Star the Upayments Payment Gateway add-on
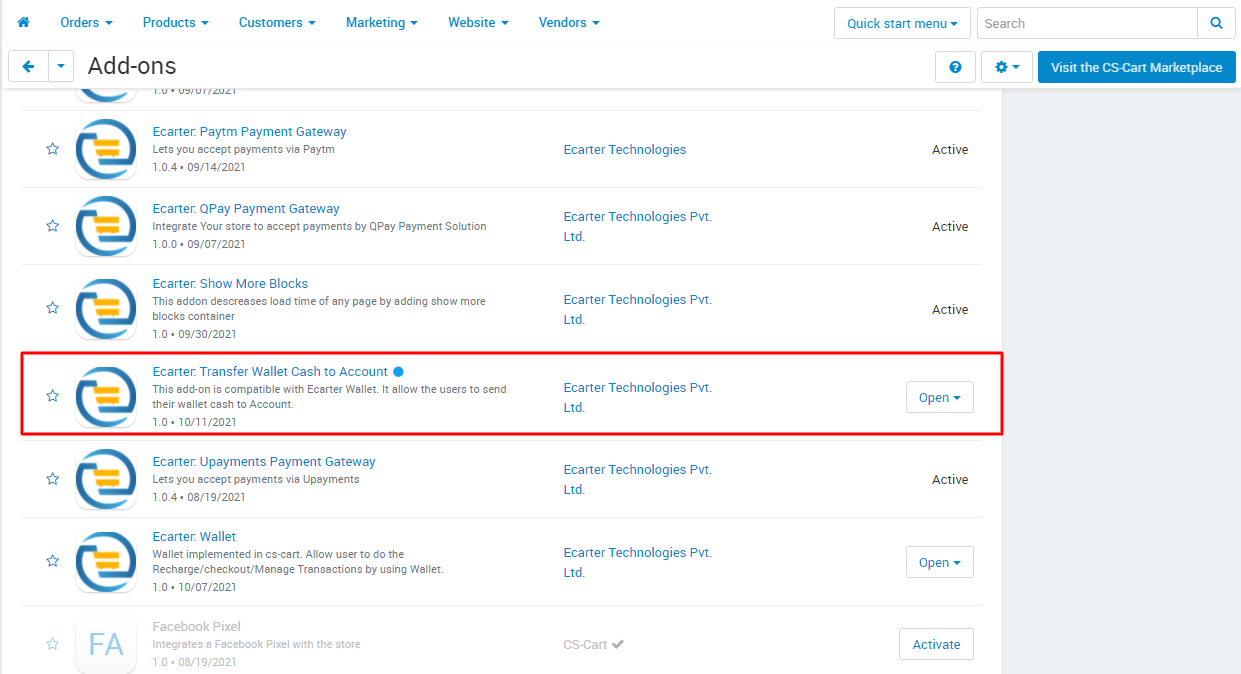Screen dimensions: 1241x674 tap(52, 479)
